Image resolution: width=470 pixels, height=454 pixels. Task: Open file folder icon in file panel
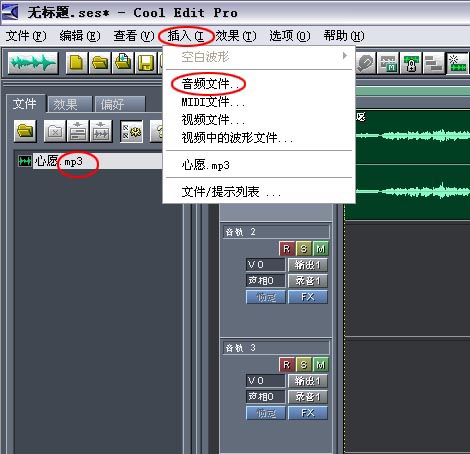(25, 131)
